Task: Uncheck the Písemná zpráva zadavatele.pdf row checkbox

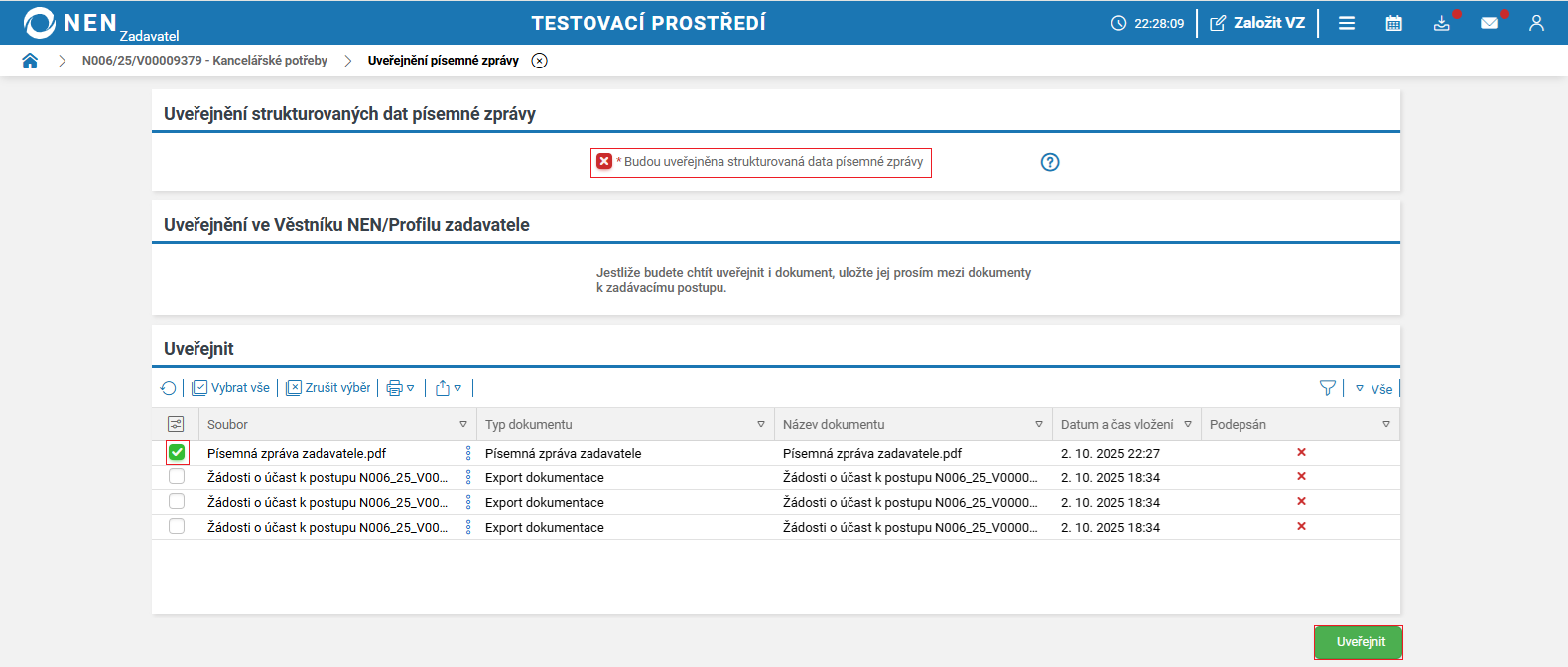Action: tap(177, 453)
